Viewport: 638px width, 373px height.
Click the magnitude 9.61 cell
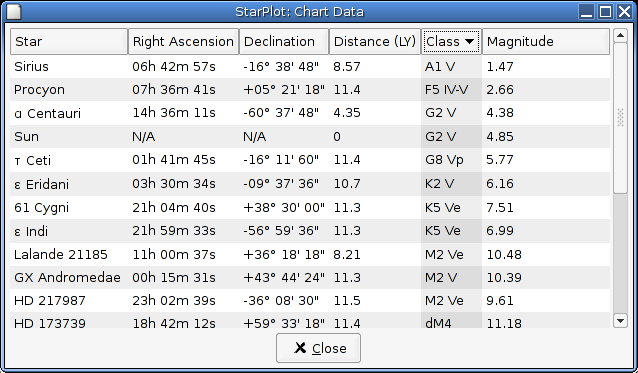coord(500,301)
